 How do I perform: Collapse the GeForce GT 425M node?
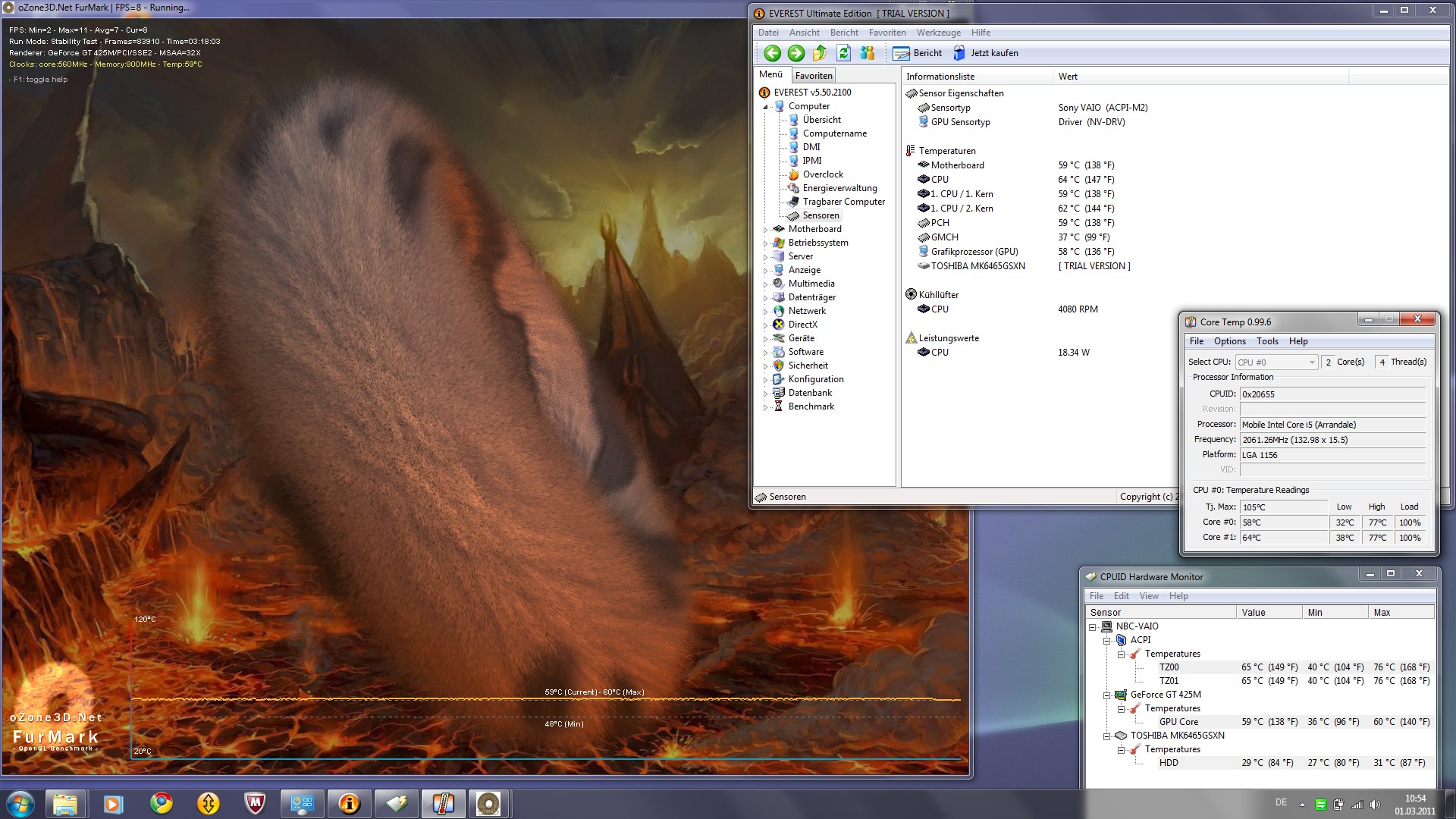pos(1107,695)
